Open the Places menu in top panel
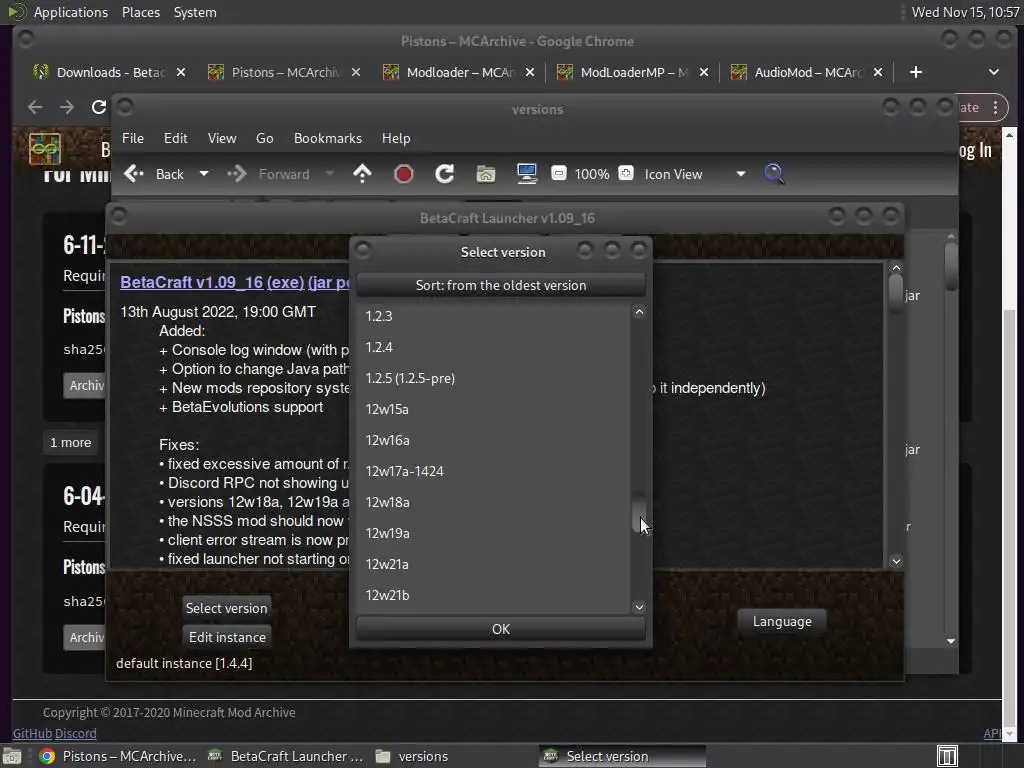Image resolution: width=1024 pixels, height=768 pixels. (x=141, y=12)
